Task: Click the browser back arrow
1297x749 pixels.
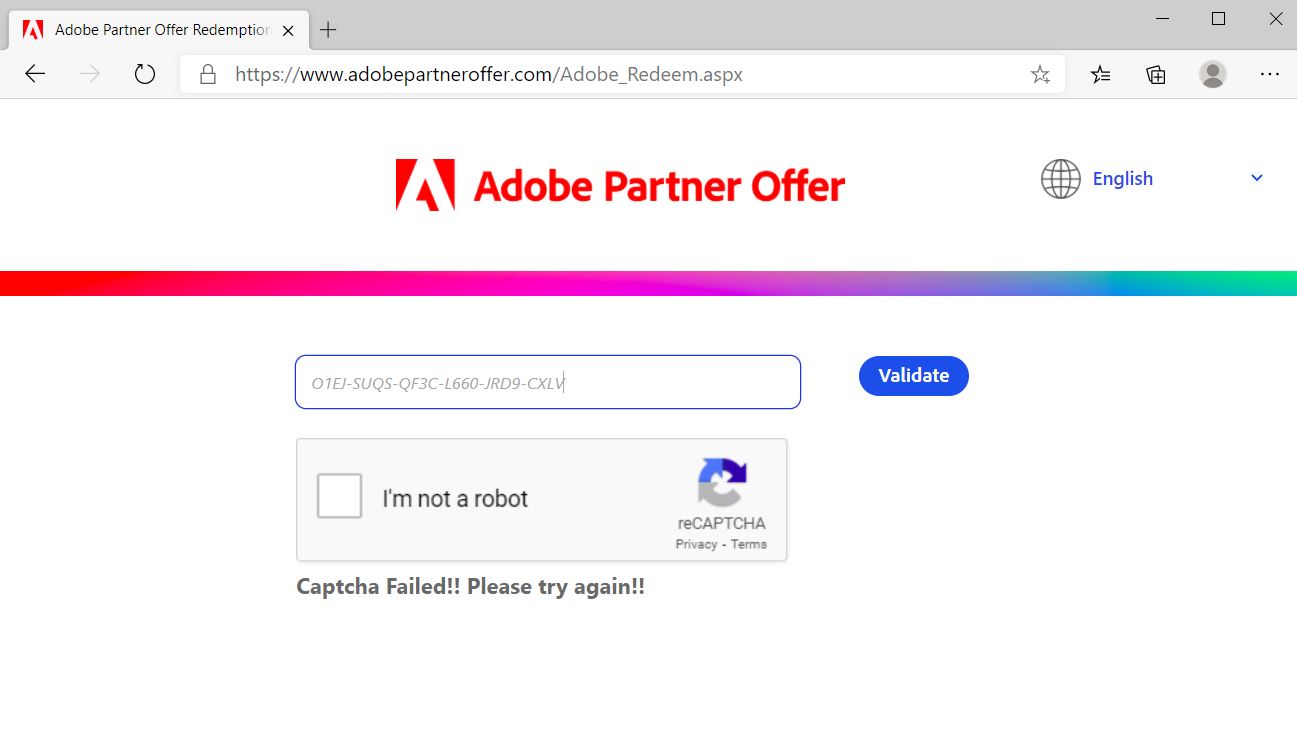Action: click(35, 74)
